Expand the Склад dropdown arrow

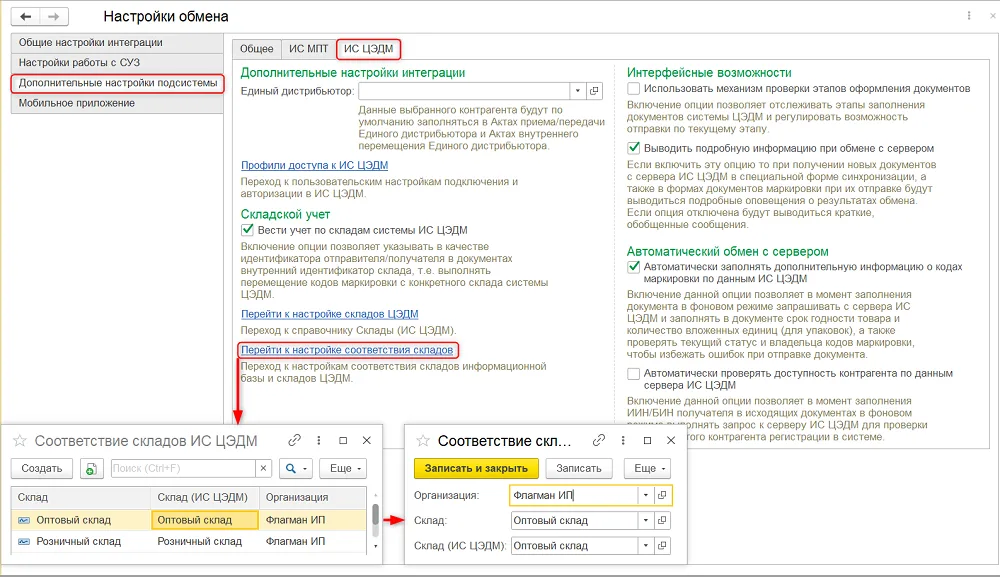pyautogui.click(x=645, y=521)
